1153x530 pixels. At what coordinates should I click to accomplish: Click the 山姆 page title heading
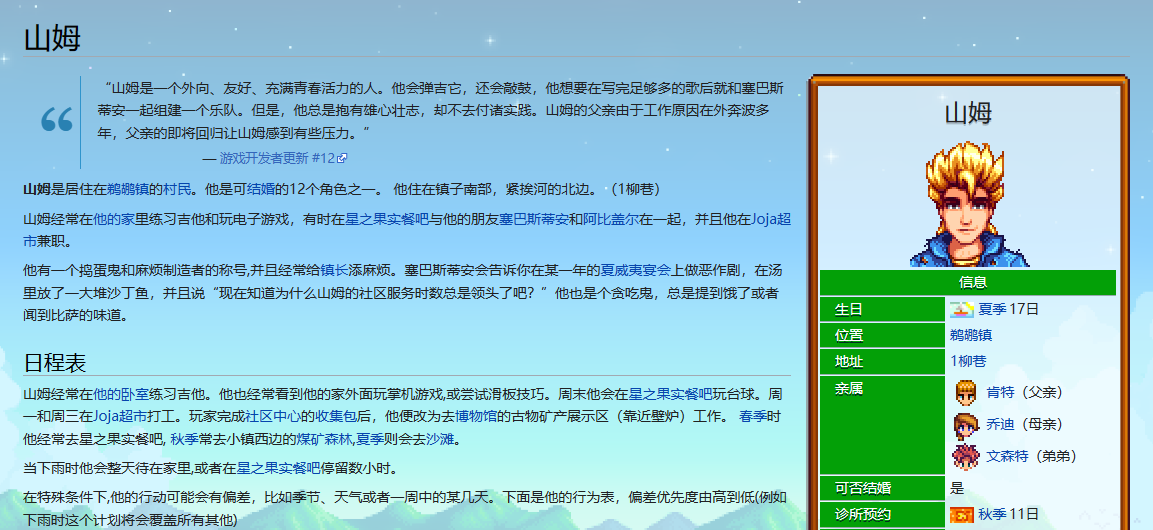(52, 37)
